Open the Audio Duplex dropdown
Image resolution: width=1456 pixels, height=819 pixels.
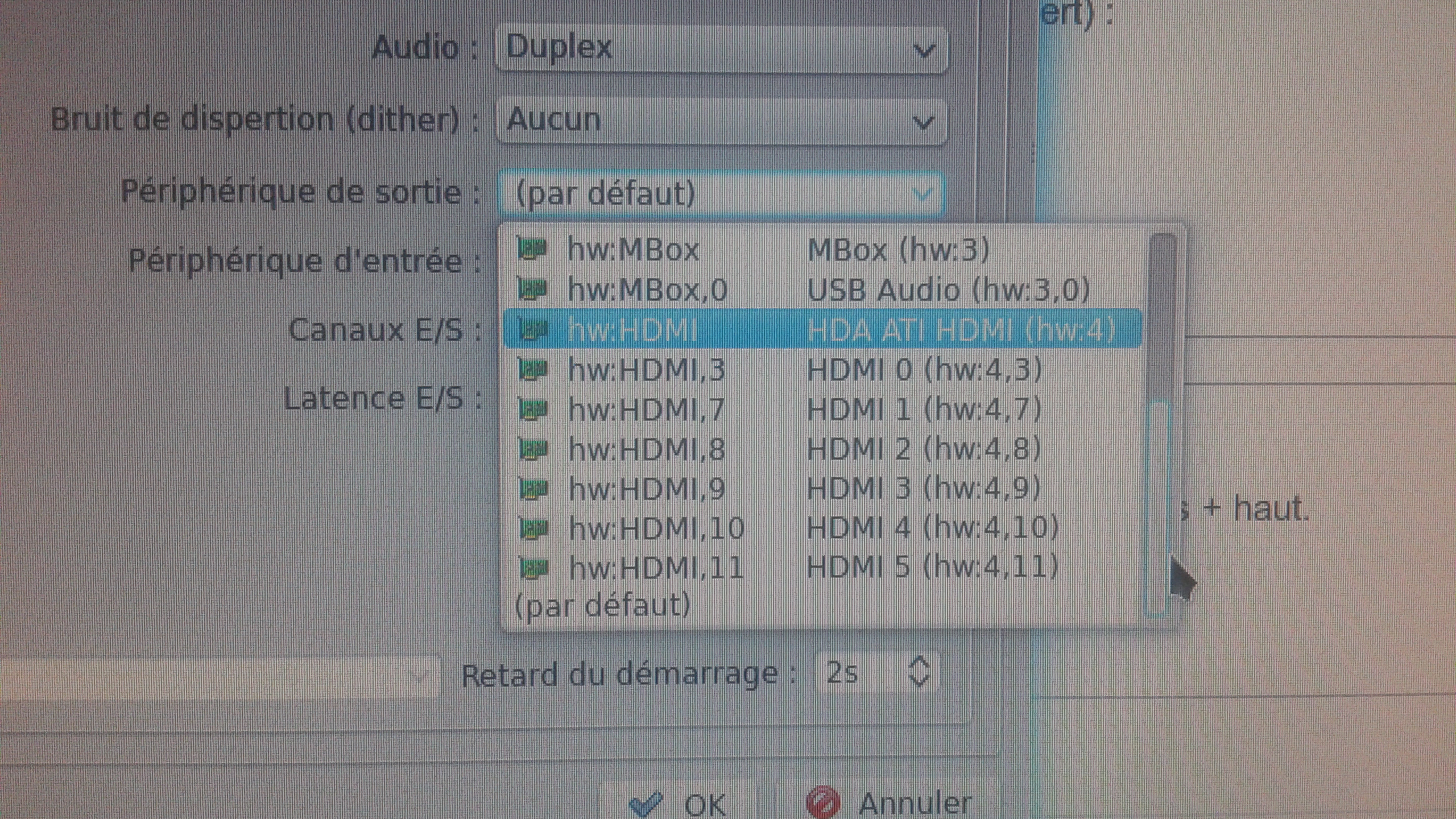[721, 49]
